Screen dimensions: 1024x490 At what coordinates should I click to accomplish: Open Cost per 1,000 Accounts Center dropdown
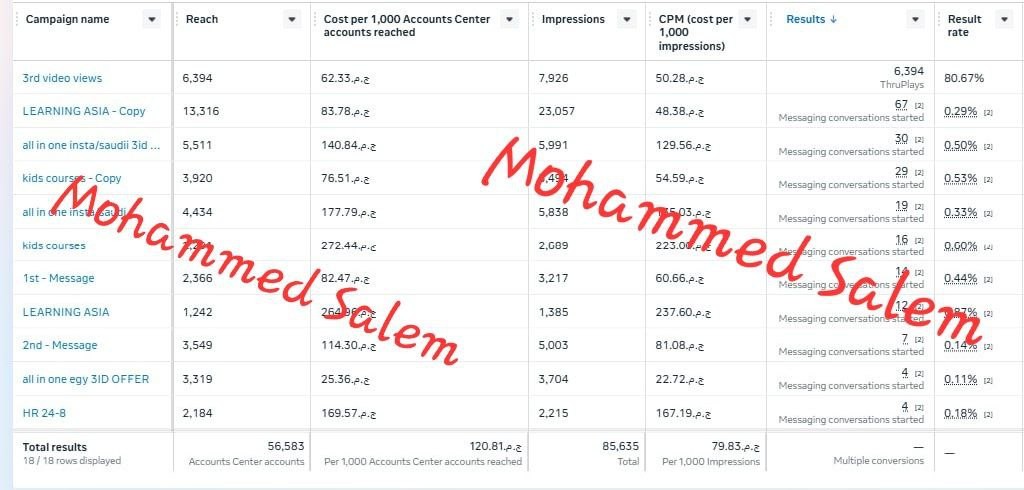click(x=510, y=20)
